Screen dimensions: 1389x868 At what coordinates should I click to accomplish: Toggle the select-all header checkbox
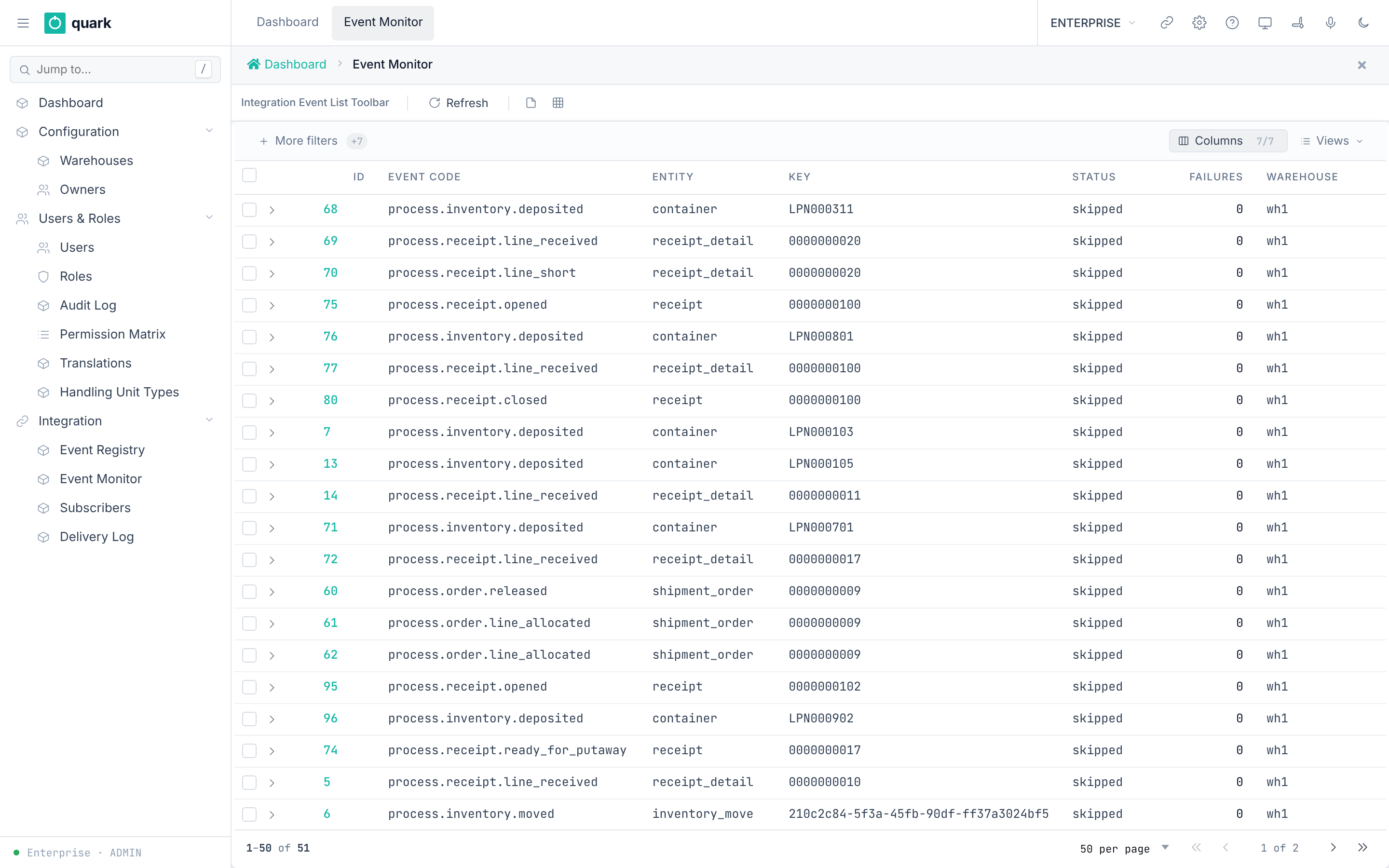click(x=249, y=175)
